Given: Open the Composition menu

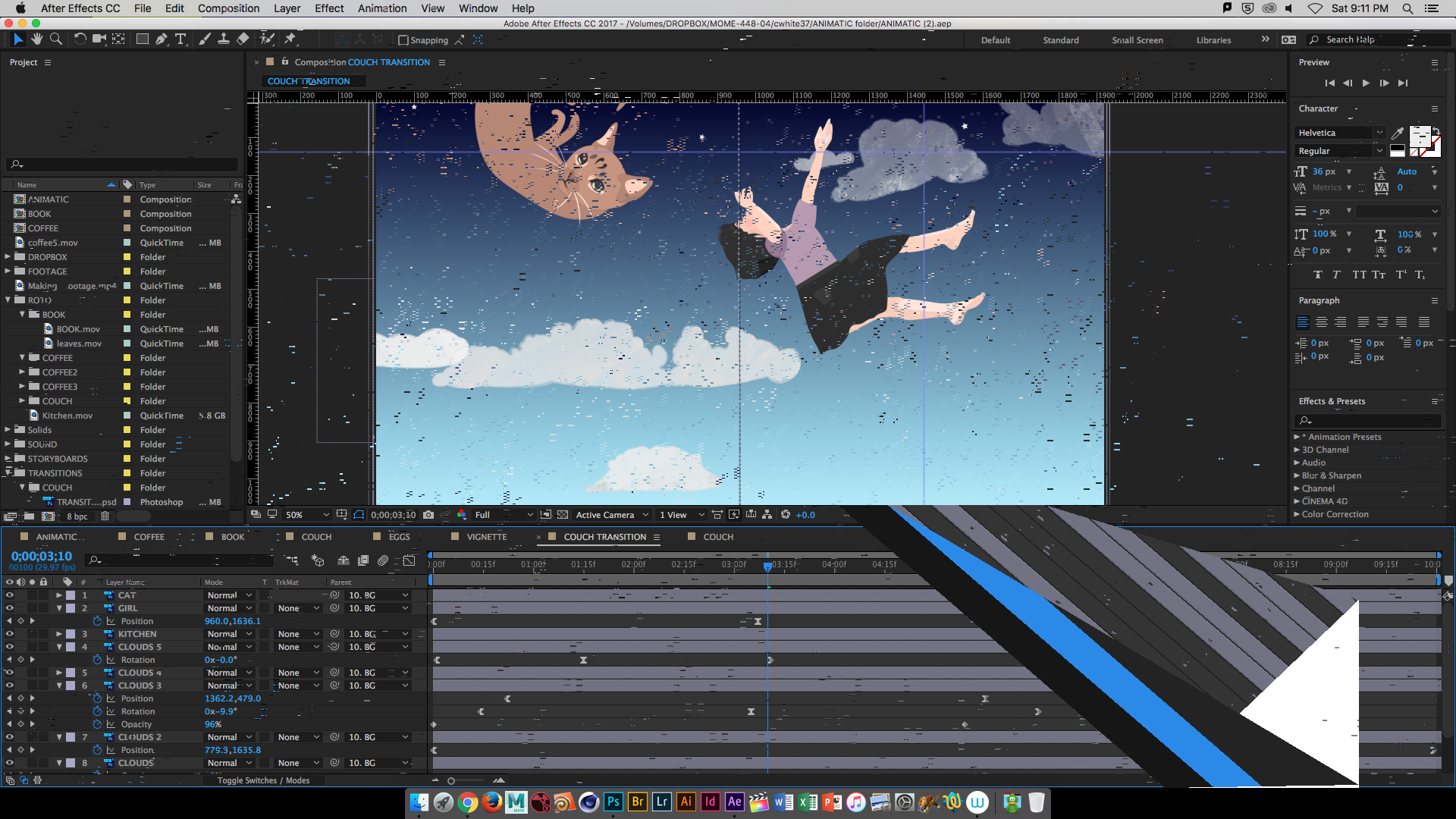Looking at the screenshot, I should click(228, 8).
